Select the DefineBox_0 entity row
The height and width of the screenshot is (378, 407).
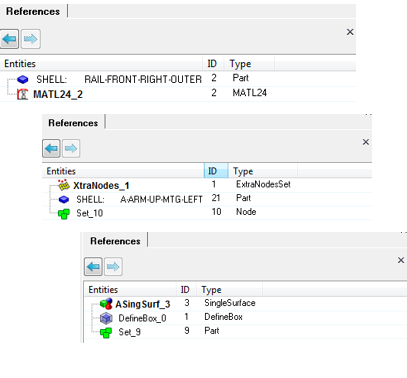coord(245,318)
